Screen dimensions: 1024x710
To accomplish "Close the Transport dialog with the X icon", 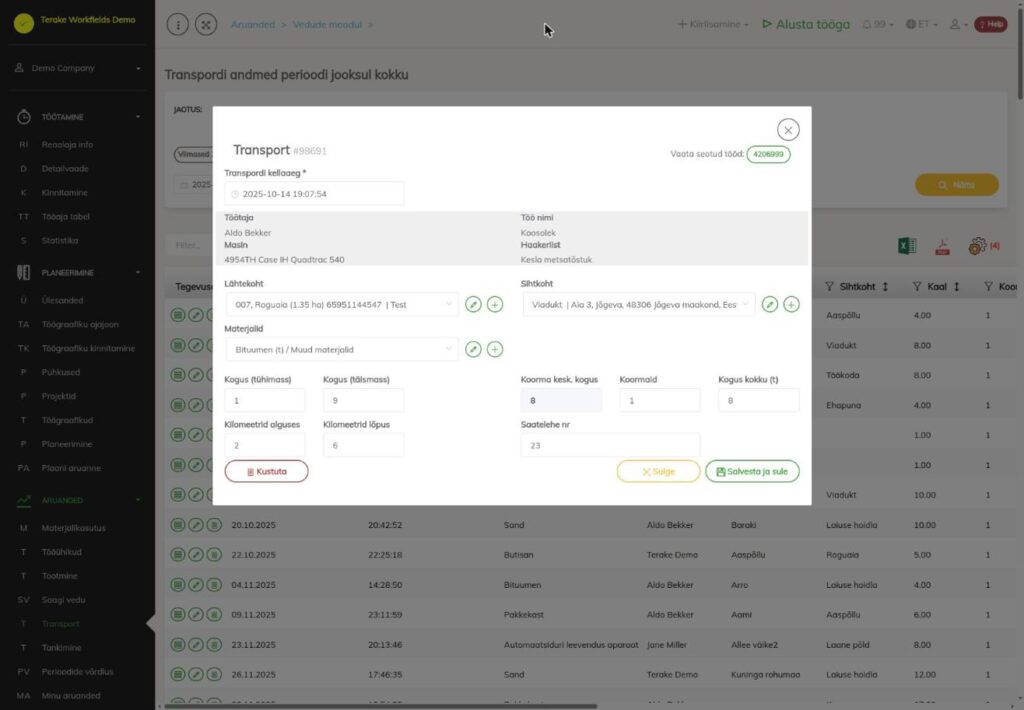I will [x=788, y=130].
